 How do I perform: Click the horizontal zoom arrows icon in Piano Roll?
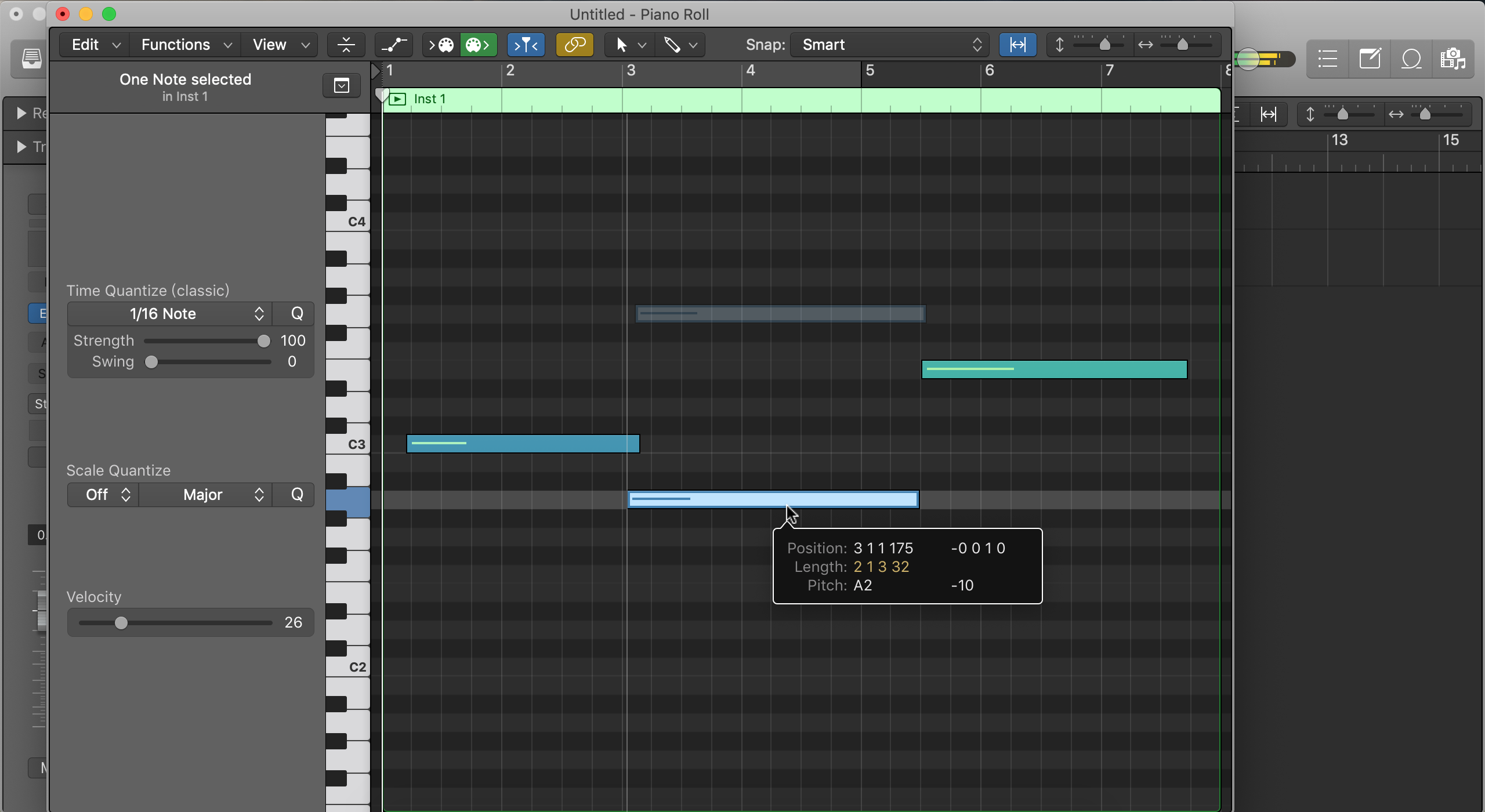1145,45
